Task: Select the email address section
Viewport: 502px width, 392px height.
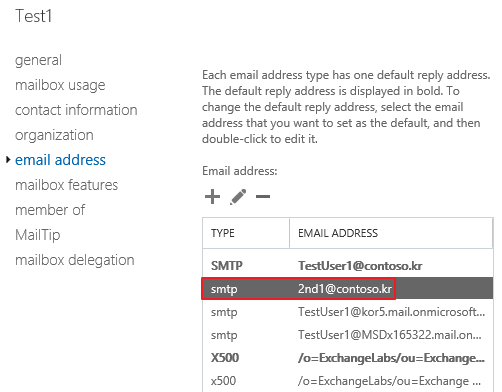Action: pyautogui.click(x=60, y=160)
